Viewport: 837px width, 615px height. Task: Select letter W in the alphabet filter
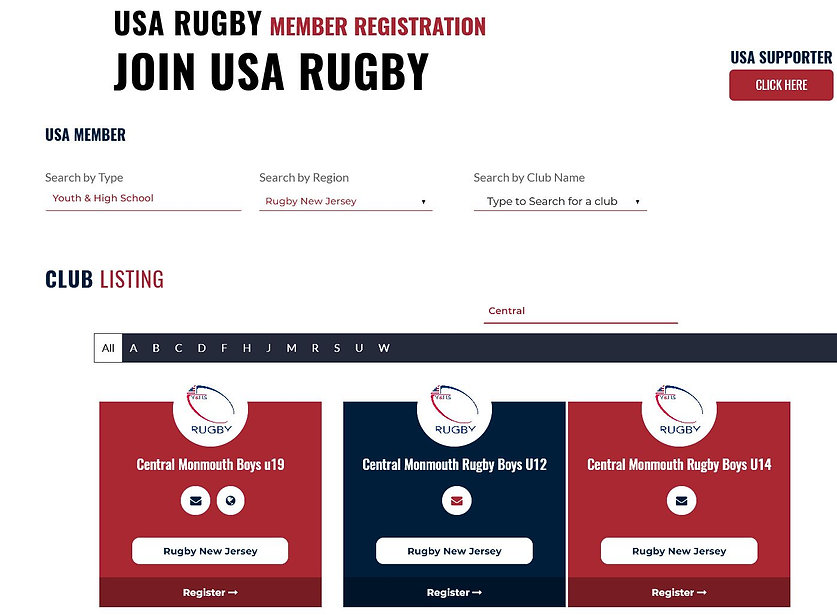coord(384,348)
